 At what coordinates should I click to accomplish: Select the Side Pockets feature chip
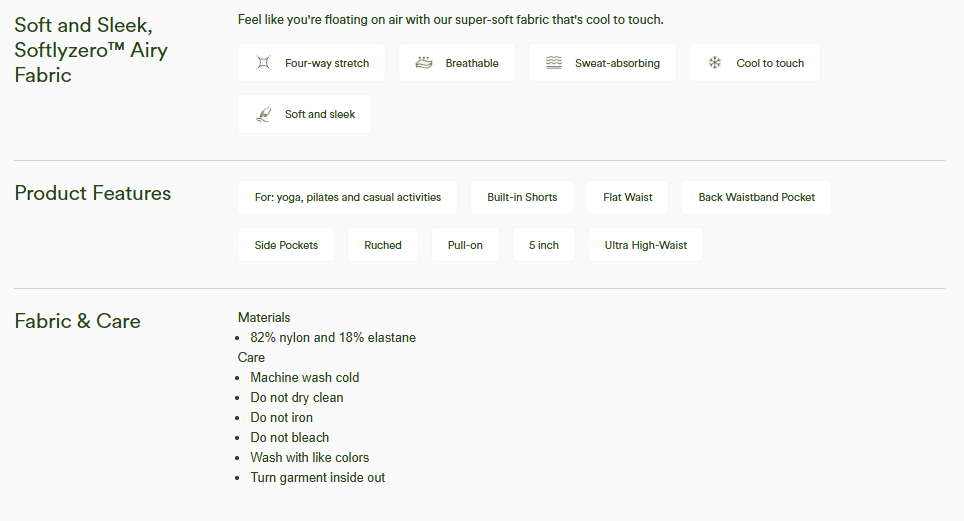click(286, 245)
